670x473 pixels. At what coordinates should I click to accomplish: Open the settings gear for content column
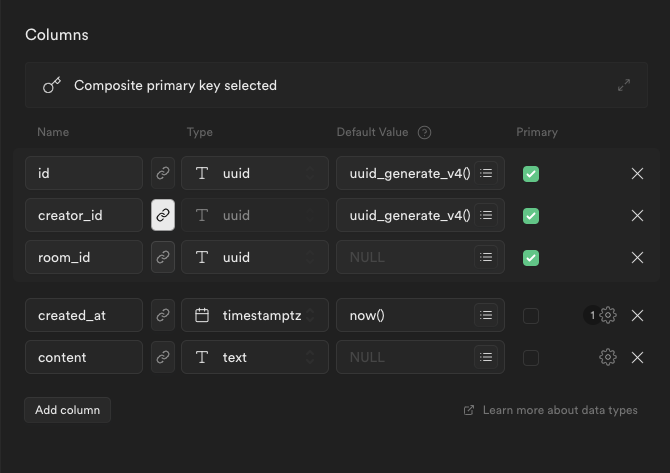click(x=608, y=357)
